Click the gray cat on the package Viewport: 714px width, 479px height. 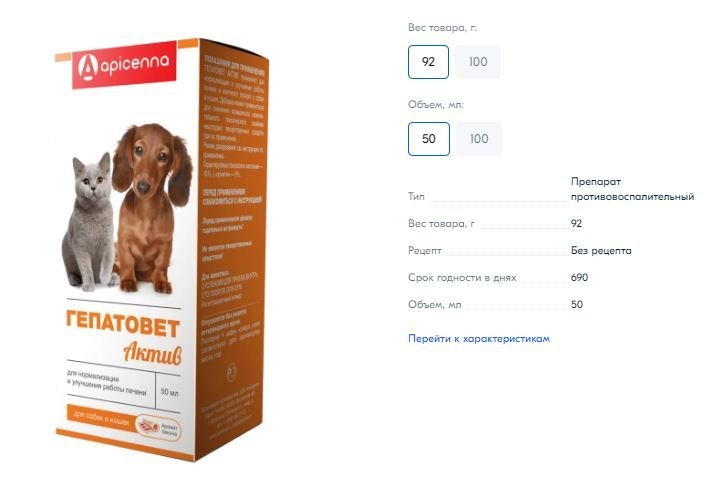88,222
